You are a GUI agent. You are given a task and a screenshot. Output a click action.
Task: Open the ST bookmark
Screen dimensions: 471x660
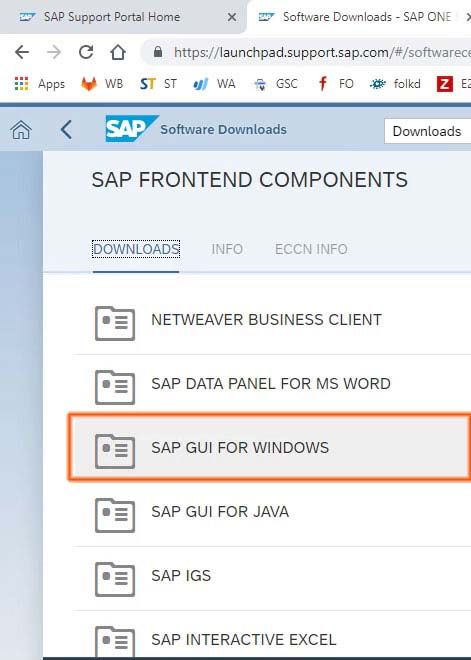point(158,84)
